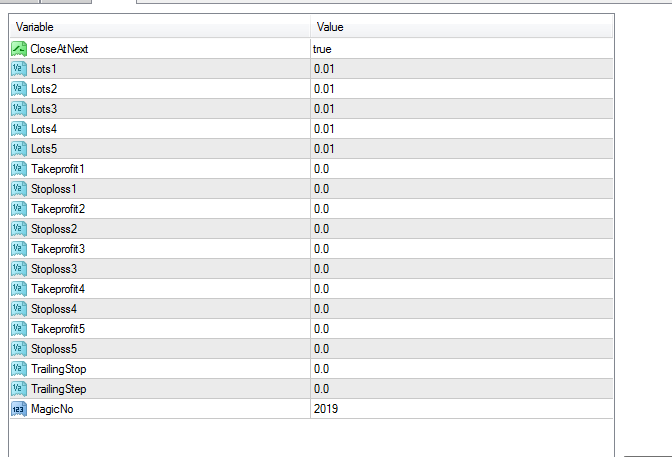Click the Takeprofit1 variable icon

19,169
